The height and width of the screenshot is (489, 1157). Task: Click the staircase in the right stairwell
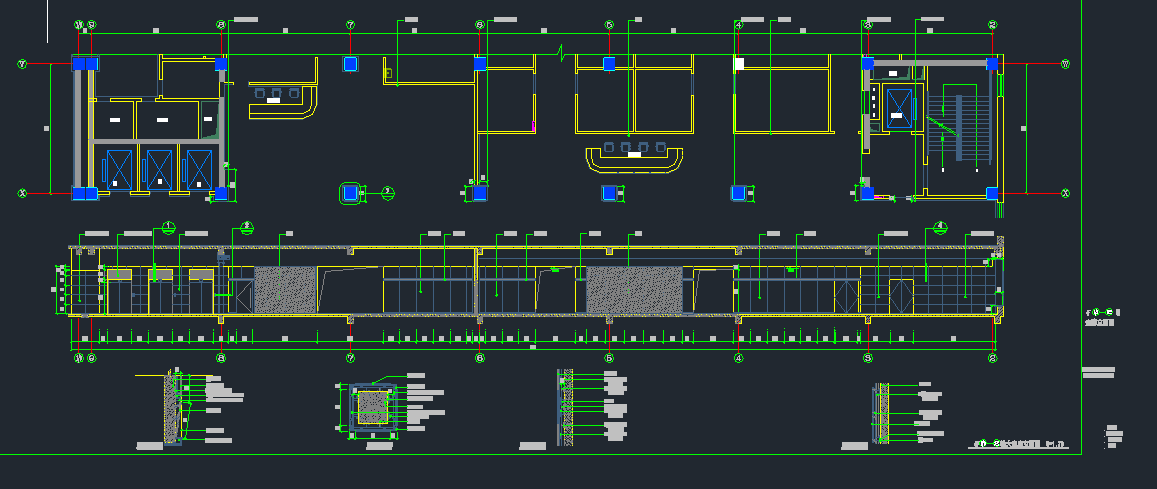958,128
